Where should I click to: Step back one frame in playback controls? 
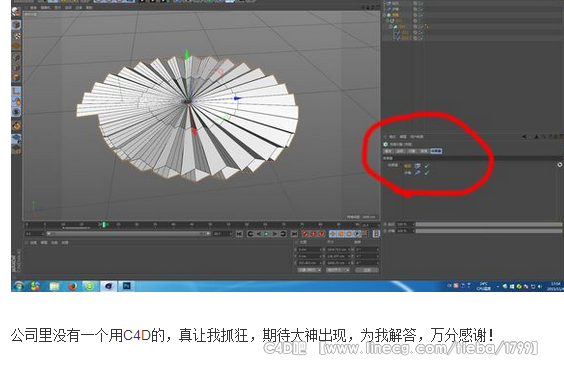tap(258, 234)
